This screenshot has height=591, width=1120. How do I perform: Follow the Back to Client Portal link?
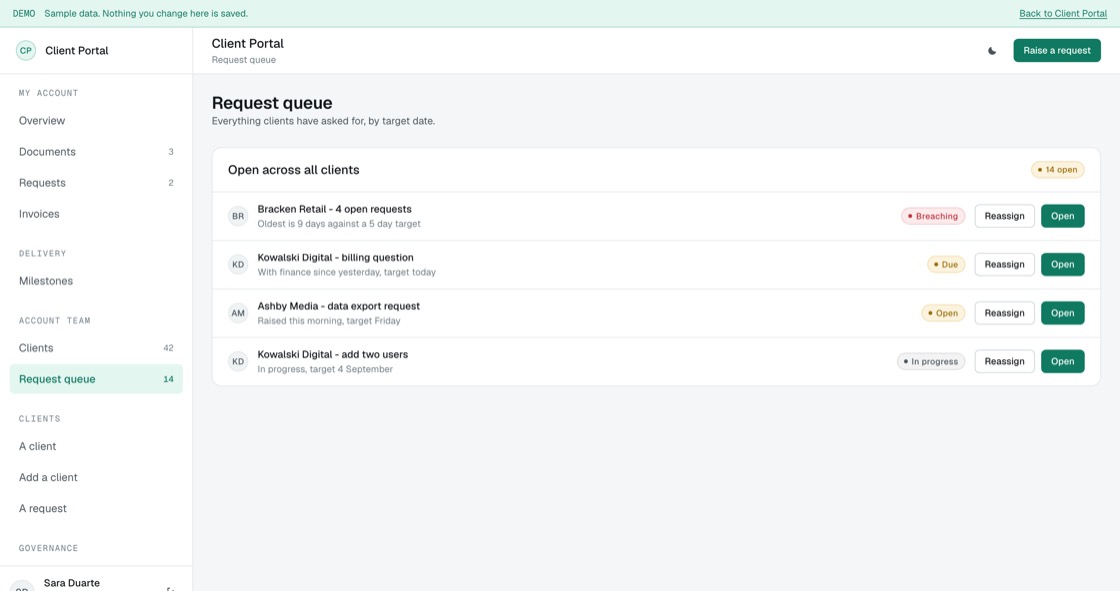click(x=1063, y=14)
